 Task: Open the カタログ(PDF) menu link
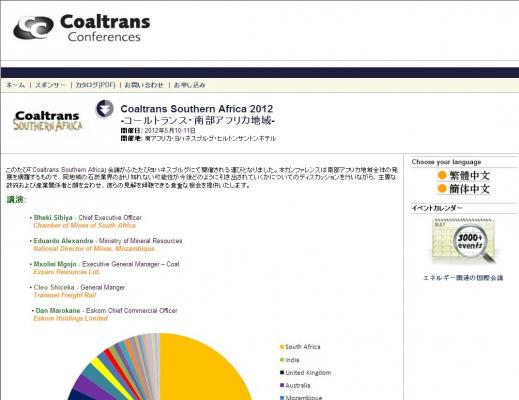pyautogui.click(x=95, y=85)
